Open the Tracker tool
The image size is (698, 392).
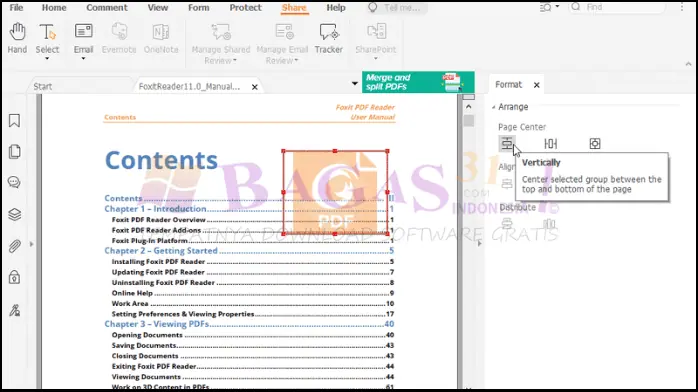329,39
